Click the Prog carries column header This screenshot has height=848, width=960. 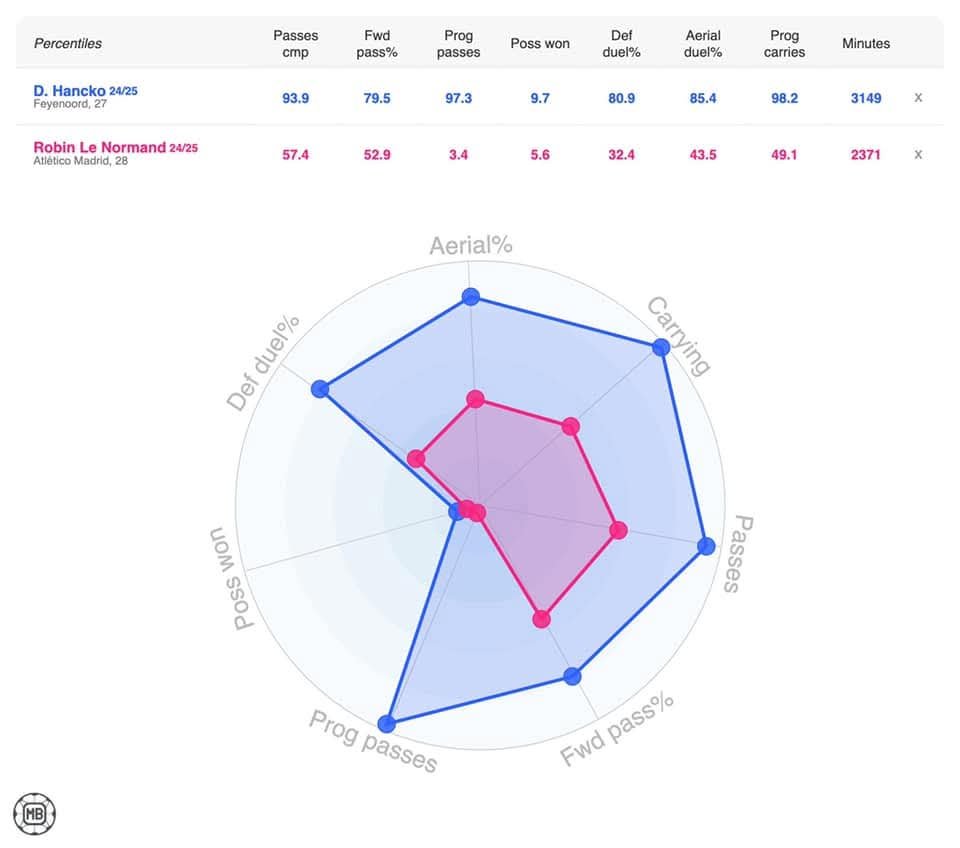[784, 43]
